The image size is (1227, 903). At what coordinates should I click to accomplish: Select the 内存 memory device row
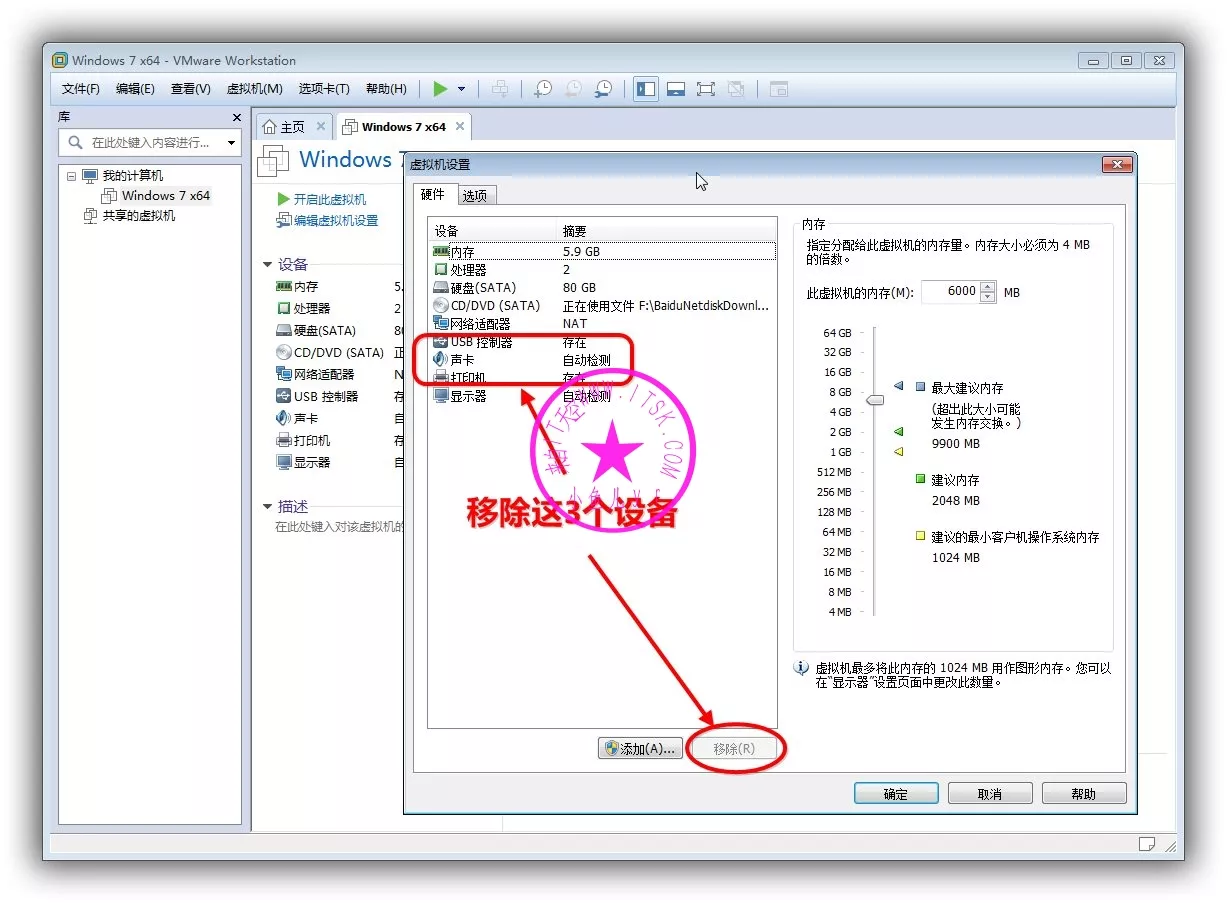462,252
